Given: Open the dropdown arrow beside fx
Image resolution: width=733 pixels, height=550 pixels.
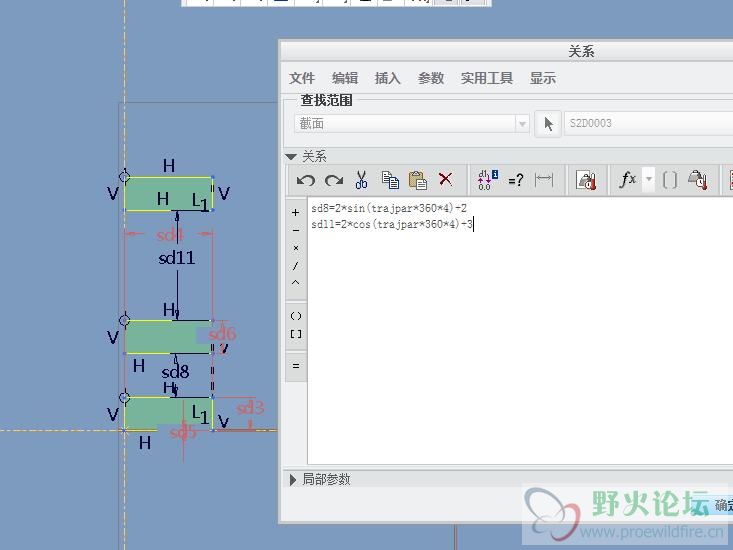Looking at the screenshot, I should pos(649,179).
